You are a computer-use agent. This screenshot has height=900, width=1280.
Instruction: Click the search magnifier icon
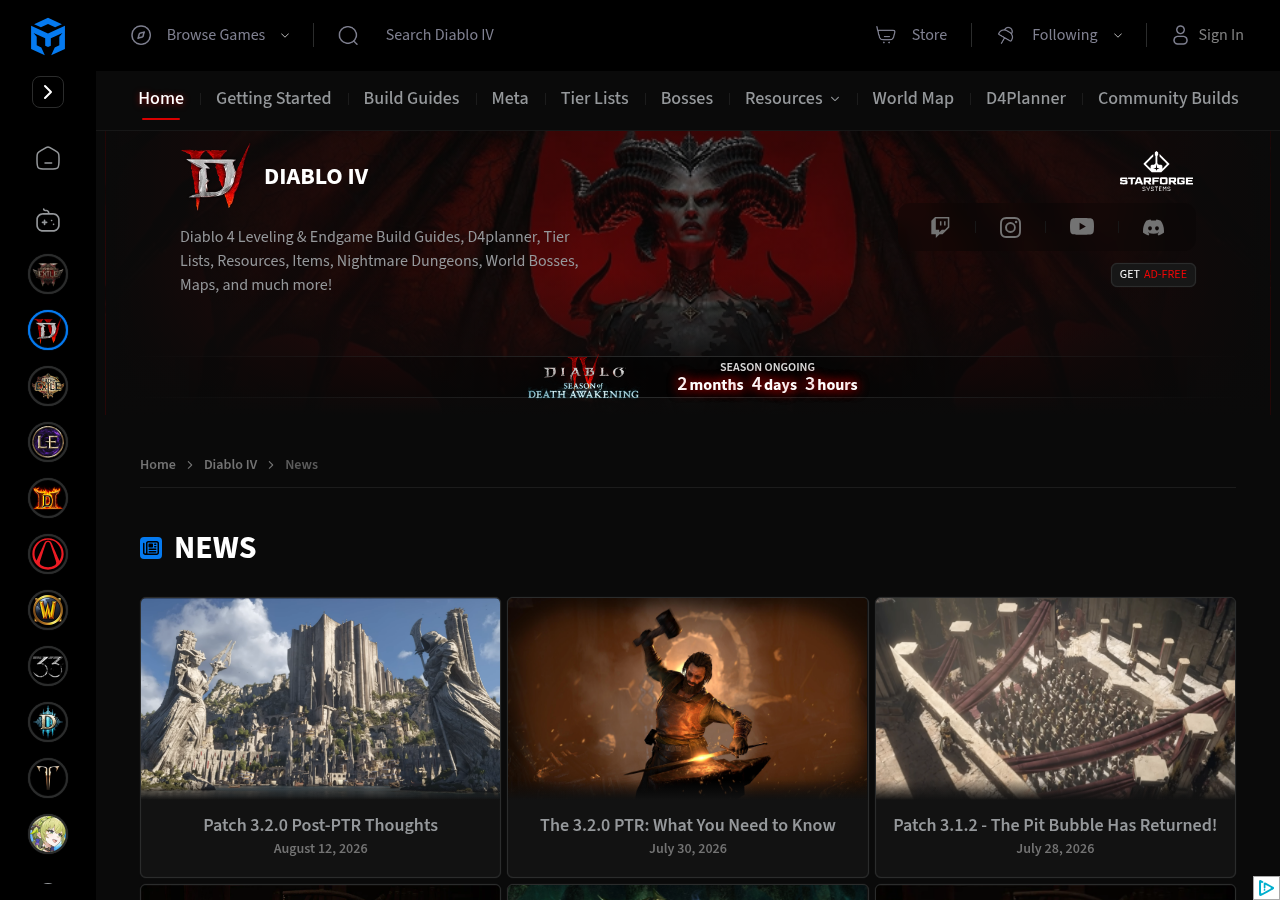(348, 35)
